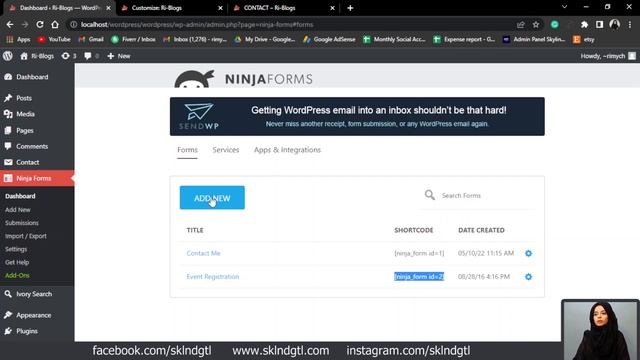Open Ninja Forms Settings submenu
The image size is (640, 360).
coord(16,249)
